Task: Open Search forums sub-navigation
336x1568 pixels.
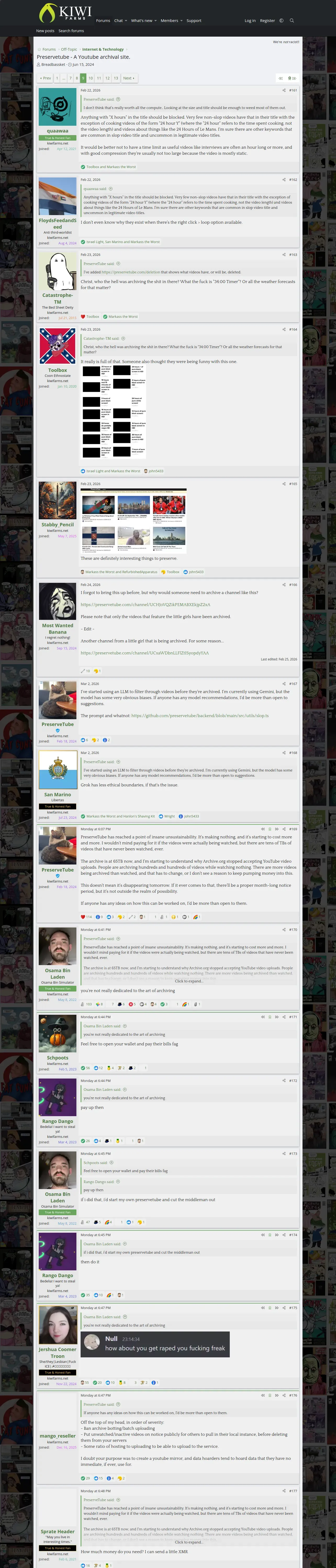Action: 71,31
